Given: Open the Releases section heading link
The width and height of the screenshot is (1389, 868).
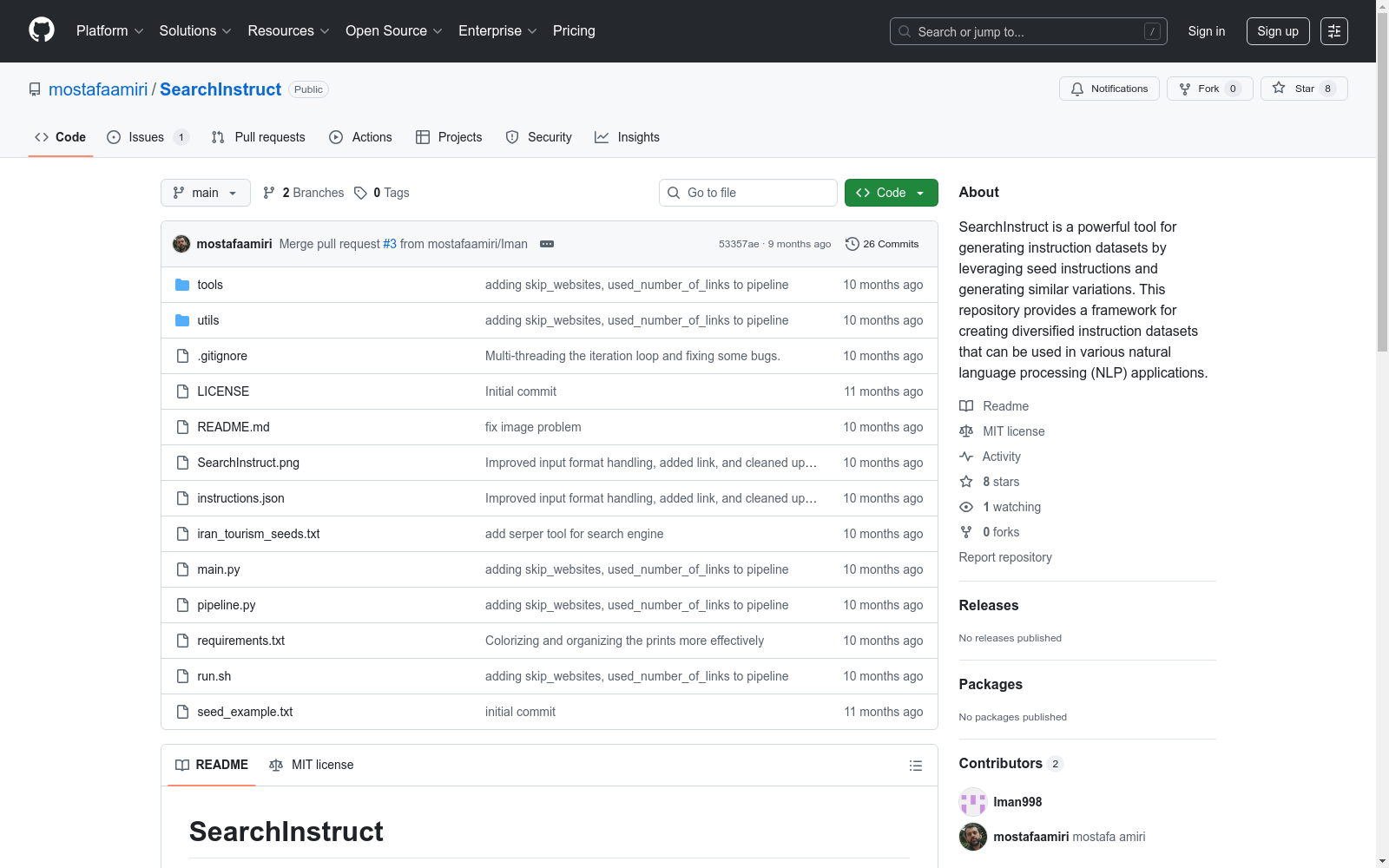Looking at the screenshot, I should pyautogui.click(x=989, y=605).
